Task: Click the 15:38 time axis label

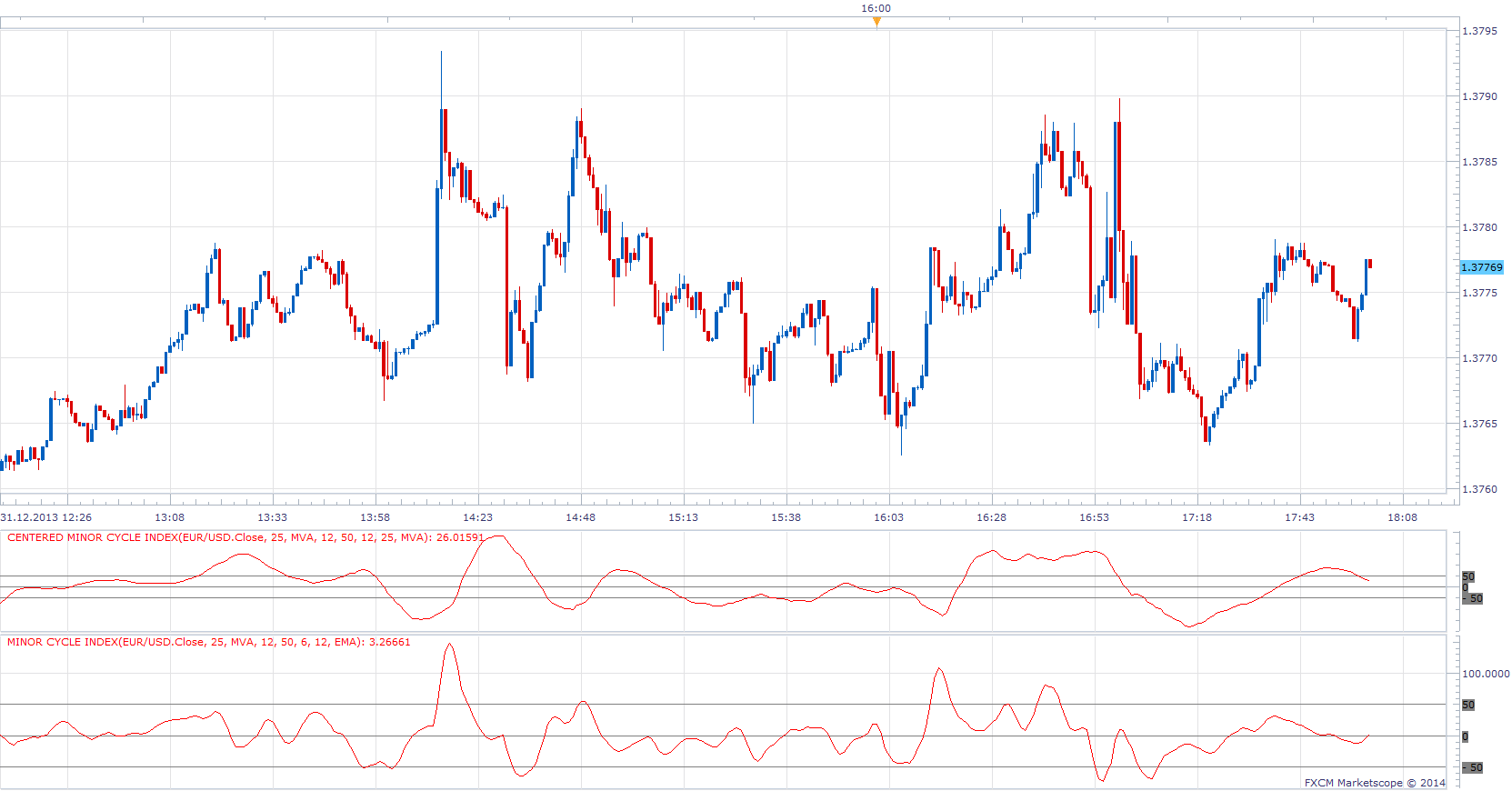Action: (786, 517)
